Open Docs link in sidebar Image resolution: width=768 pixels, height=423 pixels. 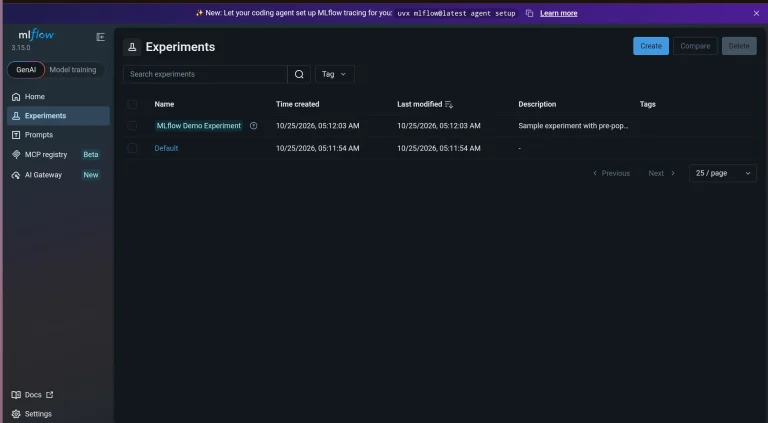click(32, 395)
